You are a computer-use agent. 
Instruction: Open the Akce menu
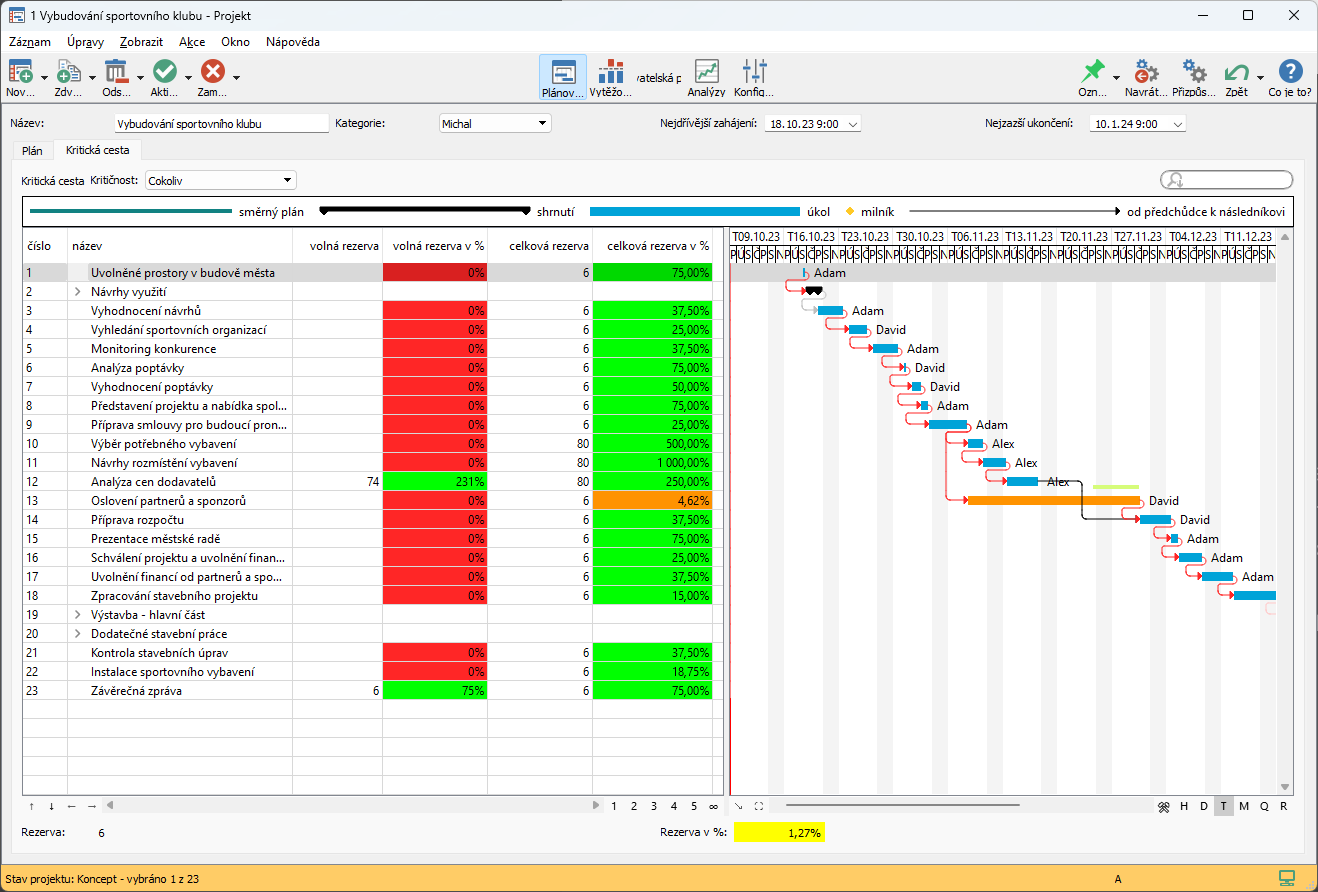(192, 42)
